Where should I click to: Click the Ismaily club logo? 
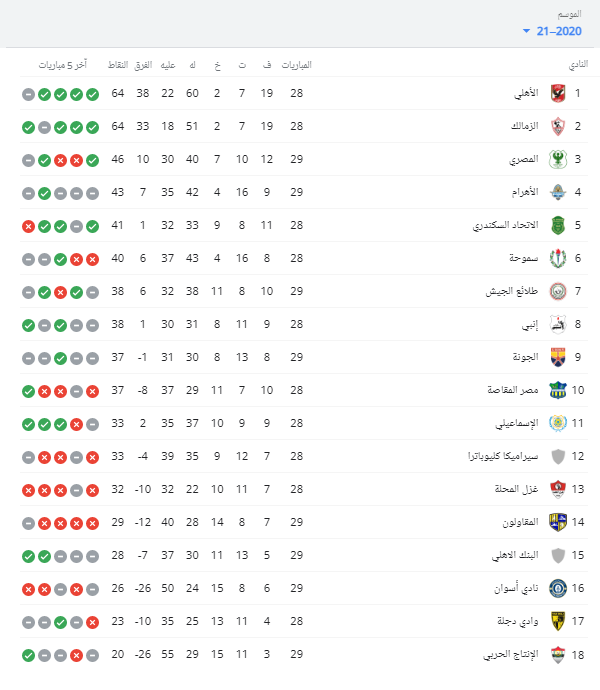point(557,423)
